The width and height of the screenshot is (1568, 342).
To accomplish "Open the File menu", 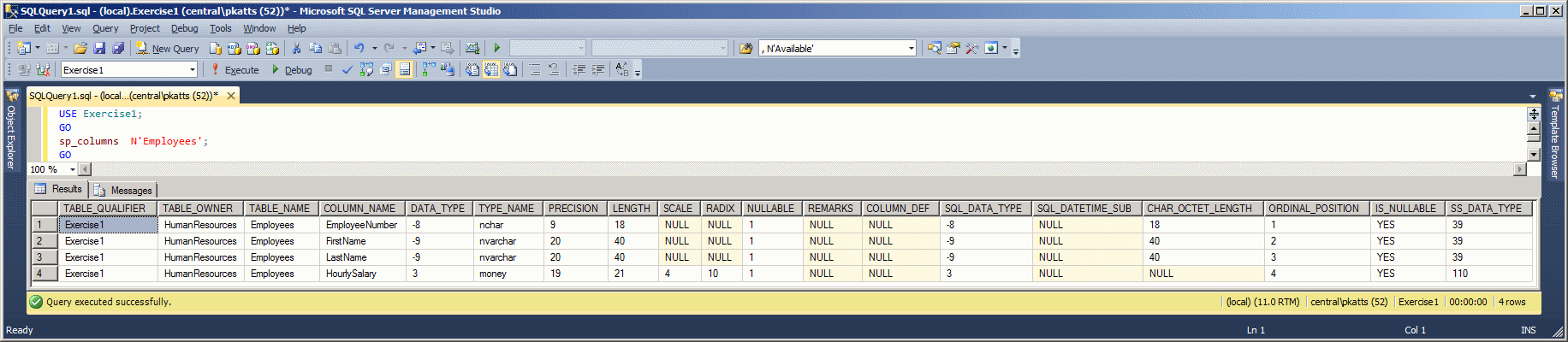I will pyautogui.click(x=15, y=28).
